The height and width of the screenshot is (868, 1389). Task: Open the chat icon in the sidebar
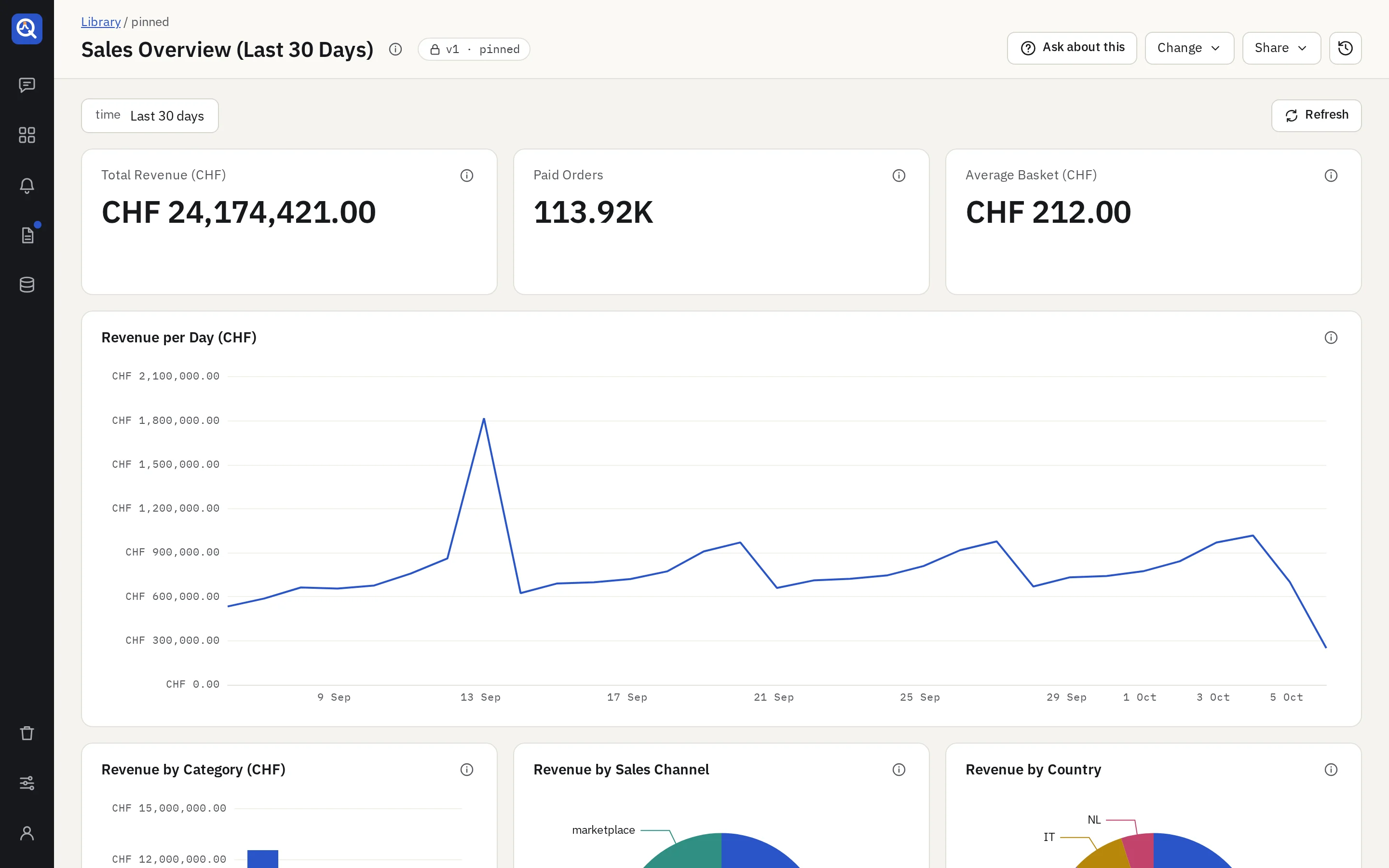pos(27,85)
